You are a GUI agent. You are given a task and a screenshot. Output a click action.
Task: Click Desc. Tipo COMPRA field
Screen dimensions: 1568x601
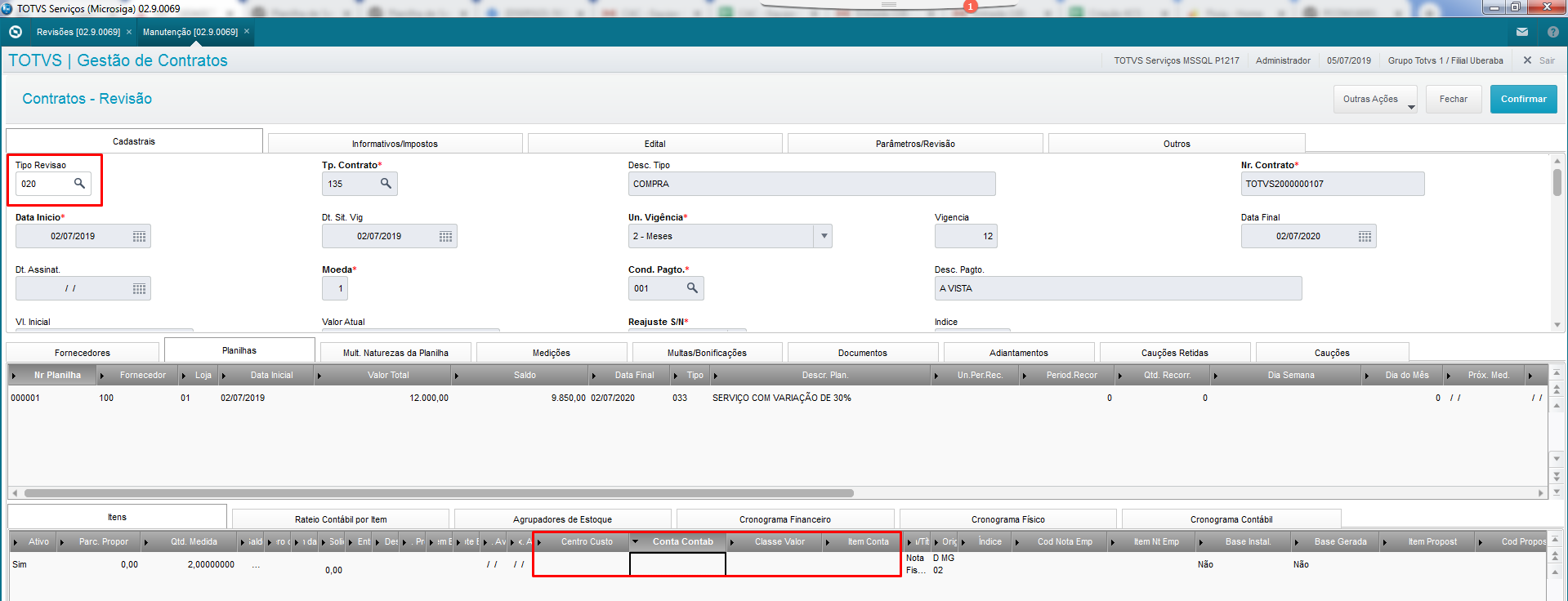(811, 184)
